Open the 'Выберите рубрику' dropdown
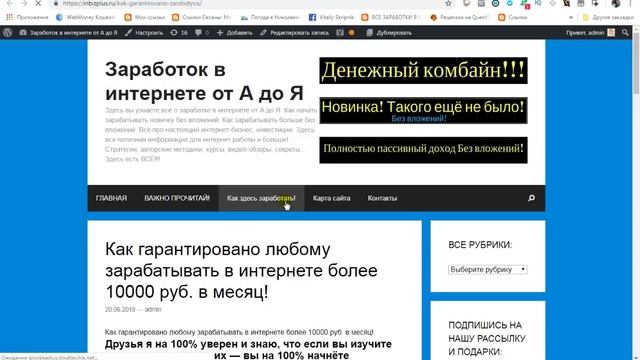640x360 pixels. 488,269
